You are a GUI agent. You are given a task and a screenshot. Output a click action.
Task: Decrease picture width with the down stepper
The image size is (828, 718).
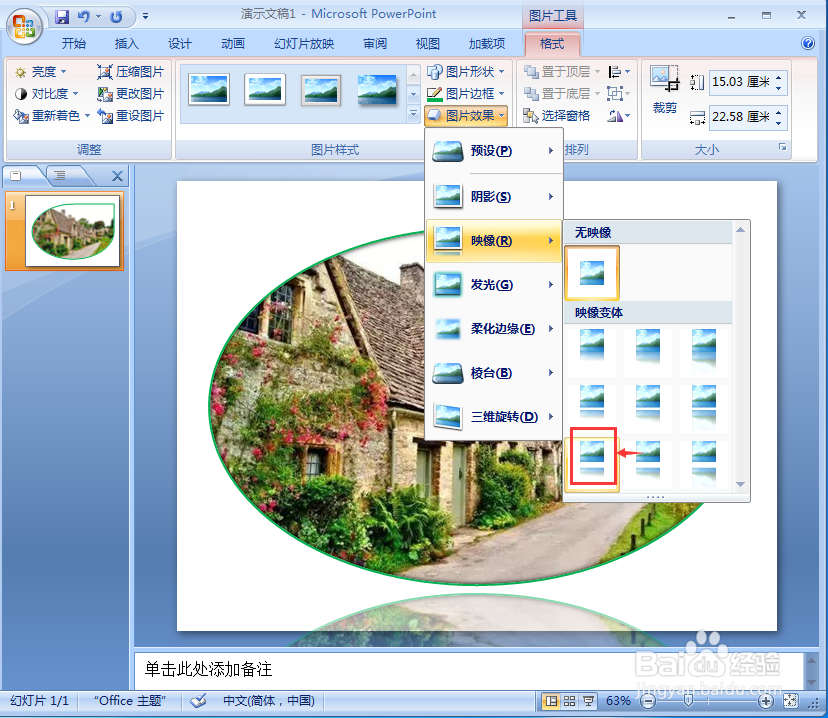(779, 122)
